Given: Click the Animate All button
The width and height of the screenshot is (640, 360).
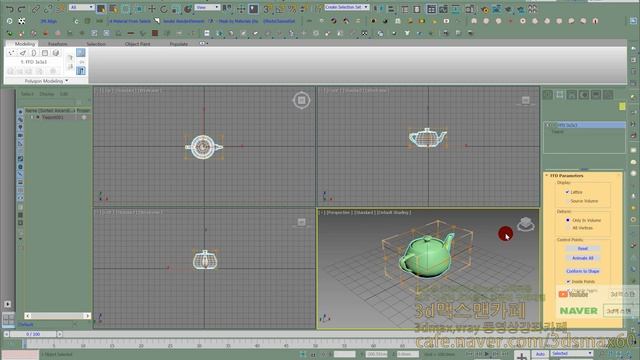Looking at the screenshot, I should (x=582, y=258).
